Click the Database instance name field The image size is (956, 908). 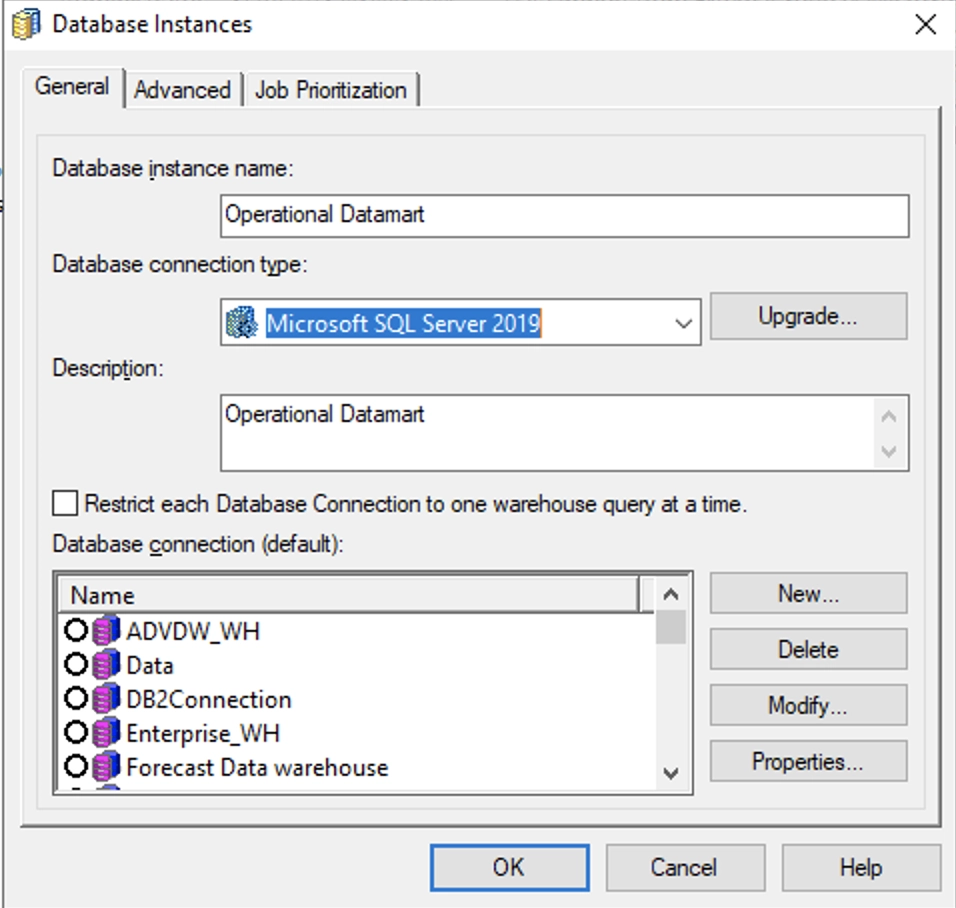[564, 215]
